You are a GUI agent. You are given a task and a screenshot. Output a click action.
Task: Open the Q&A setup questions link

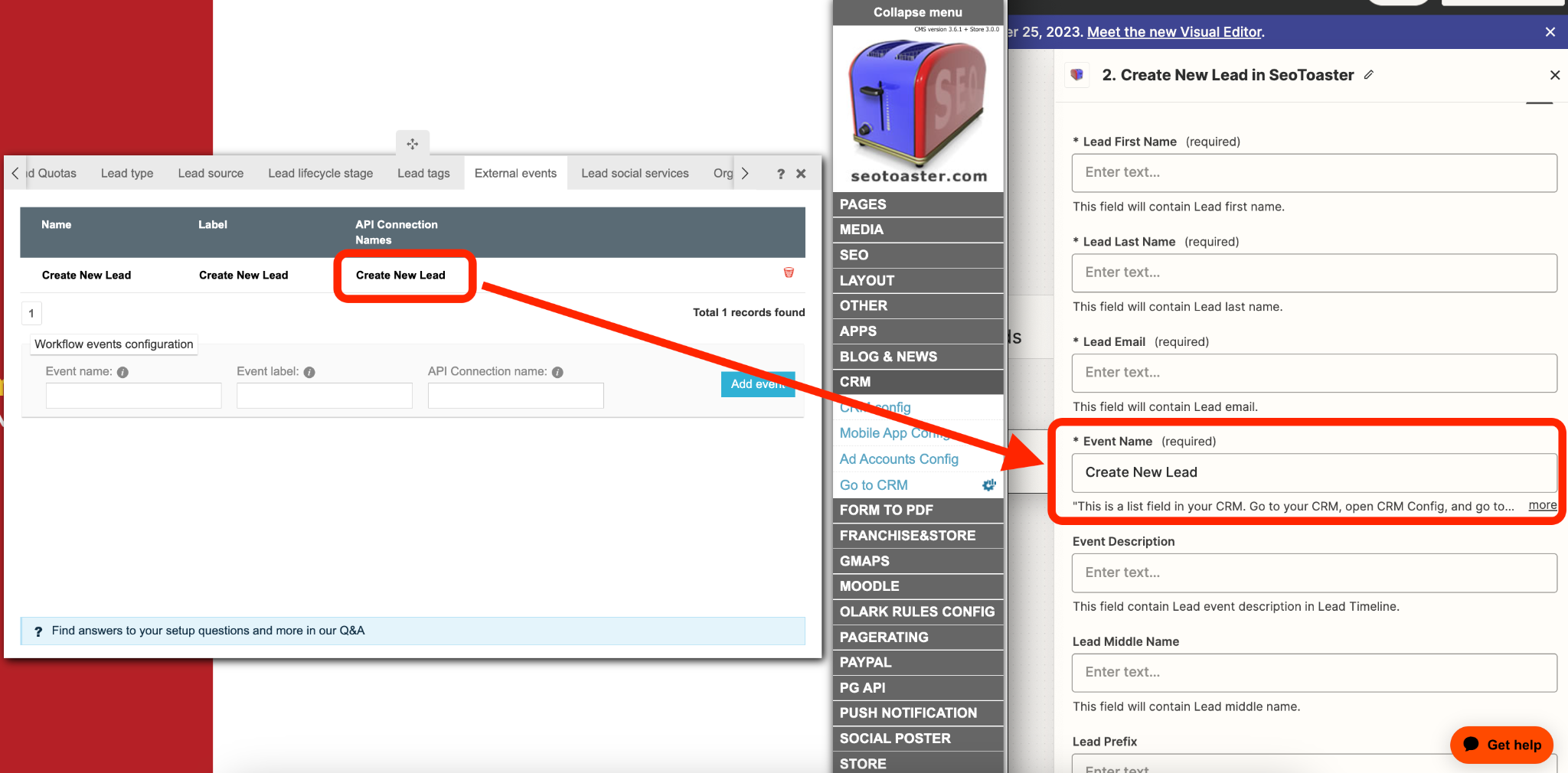tap(208, 631)
